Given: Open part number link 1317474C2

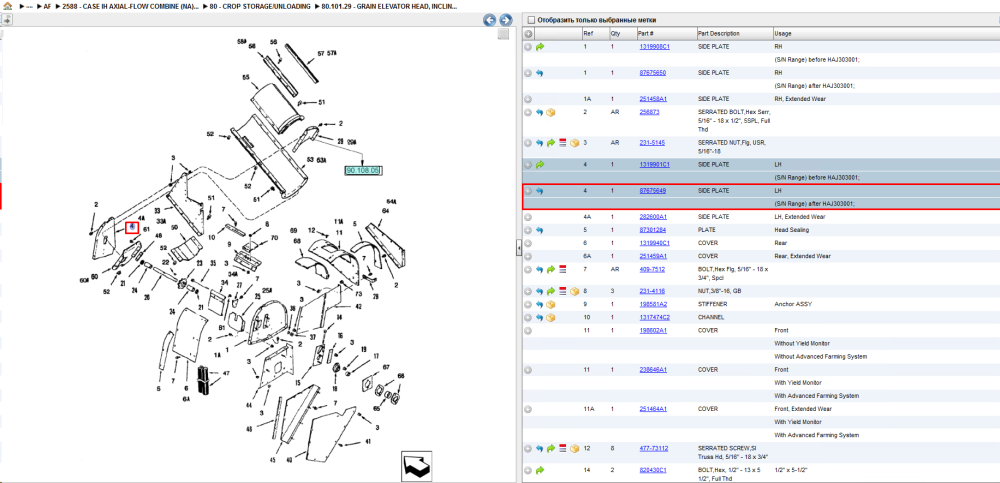Looking at the screenshot, I should (x=654, y=317).
